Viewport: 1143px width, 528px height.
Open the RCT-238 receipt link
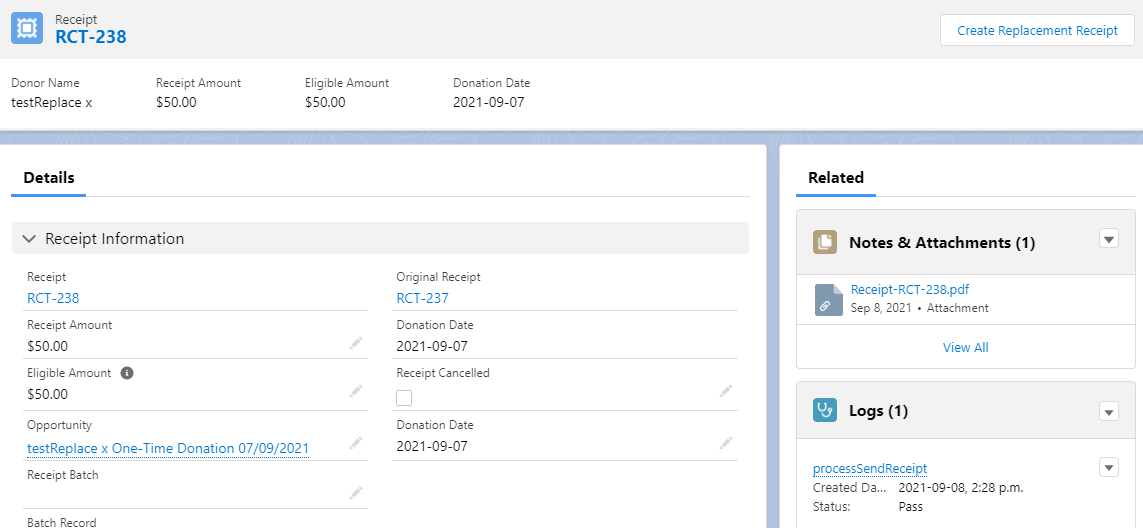[53, 298]
